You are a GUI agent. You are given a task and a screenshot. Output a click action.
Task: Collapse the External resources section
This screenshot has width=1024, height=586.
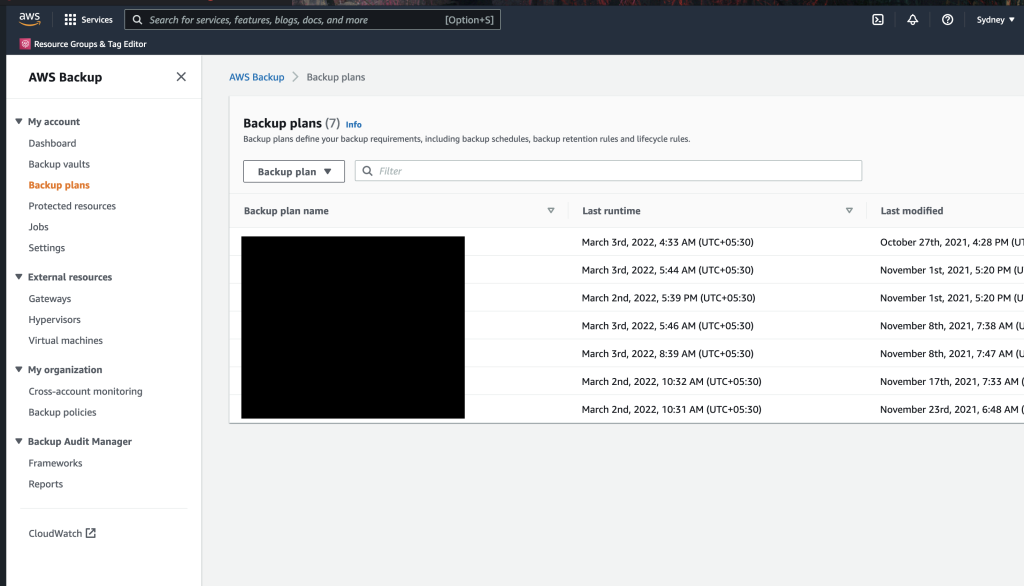click(18, 277)
